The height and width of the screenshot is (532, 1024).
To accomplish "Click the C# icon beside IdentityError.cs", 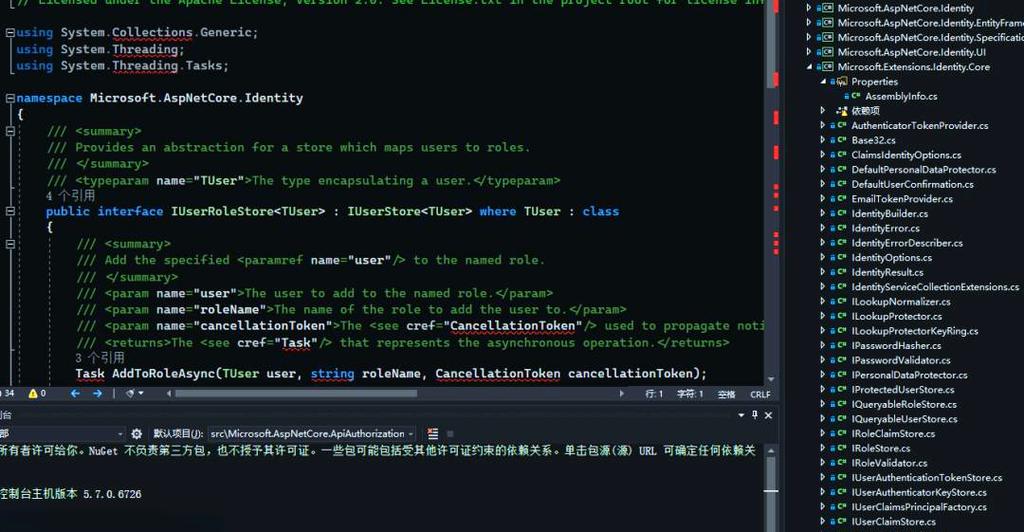I will coord(842,228).
